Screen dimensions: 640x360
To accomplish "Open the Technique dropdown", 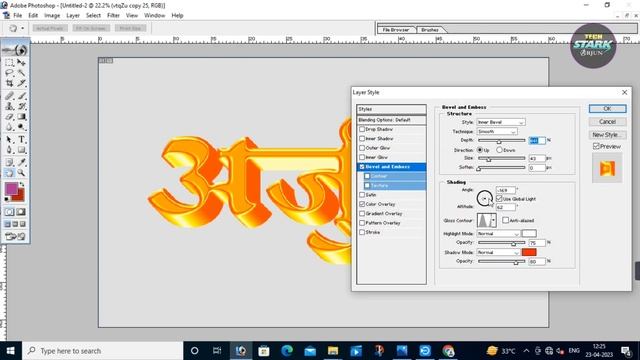I will pyautogui.click(x=497, y=131).
